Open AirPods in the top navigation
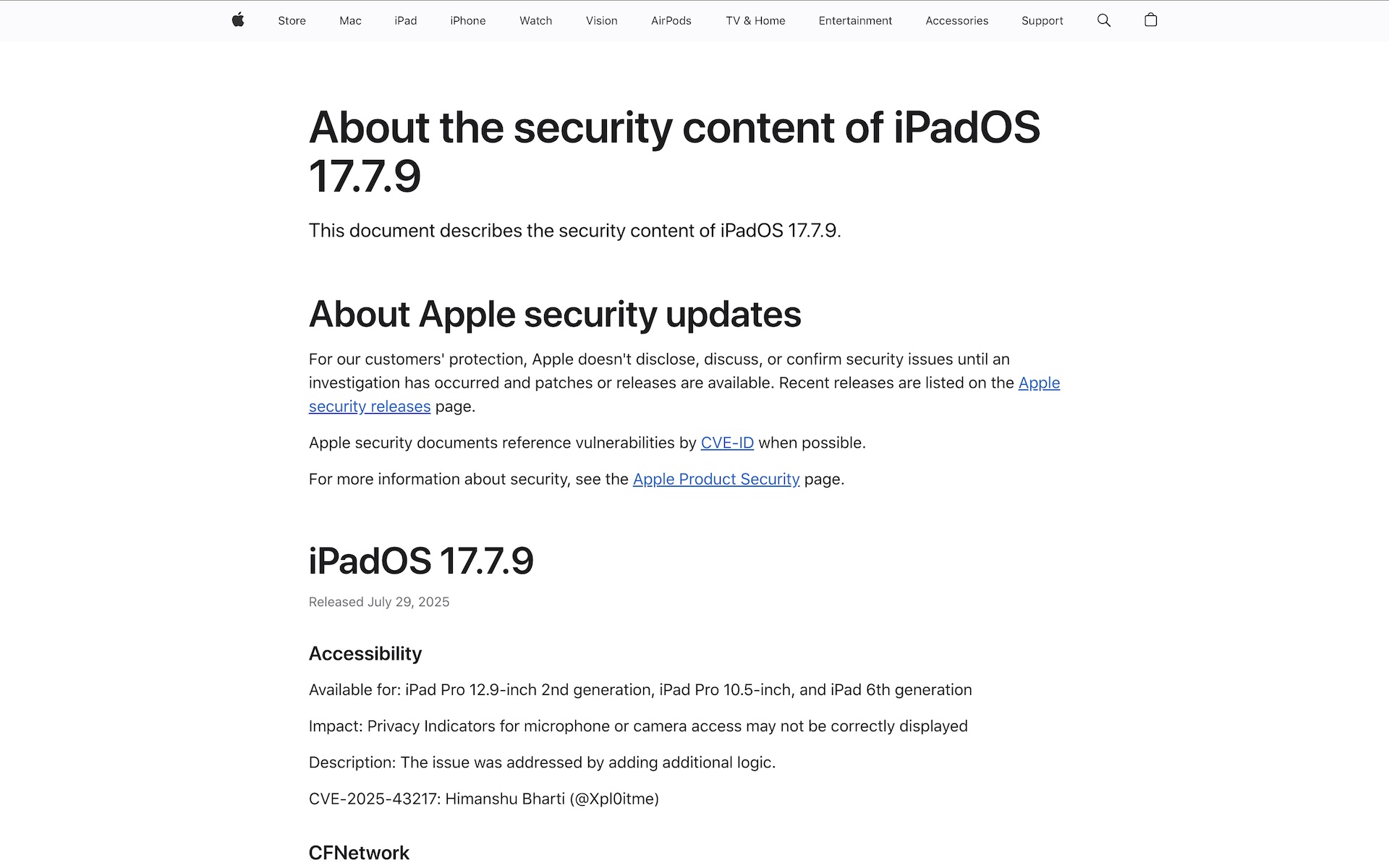This screenshot has width=1389, height=868. click(671, 21)
